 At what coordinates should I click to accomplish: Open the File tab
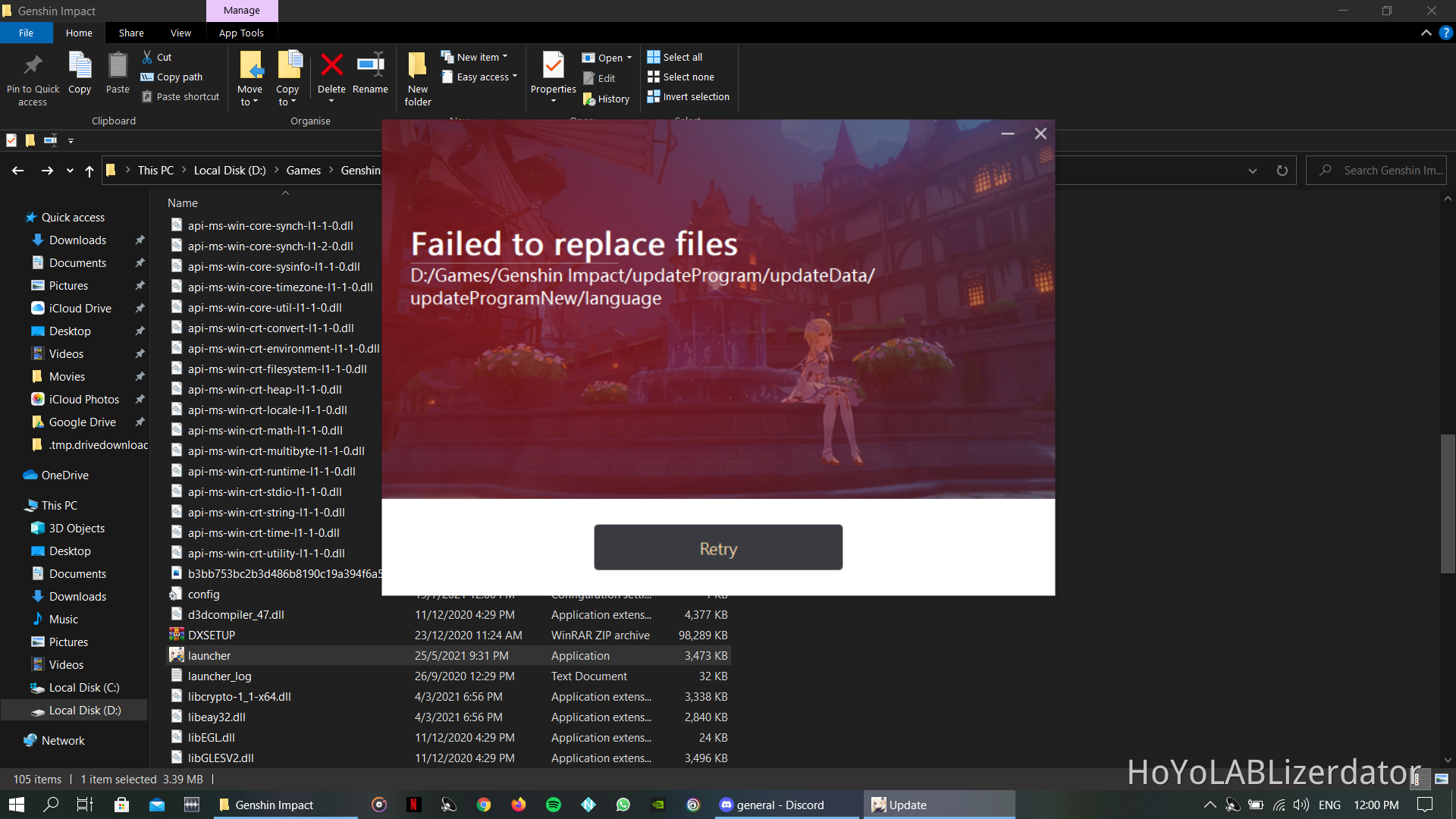[x=27, y=33]
